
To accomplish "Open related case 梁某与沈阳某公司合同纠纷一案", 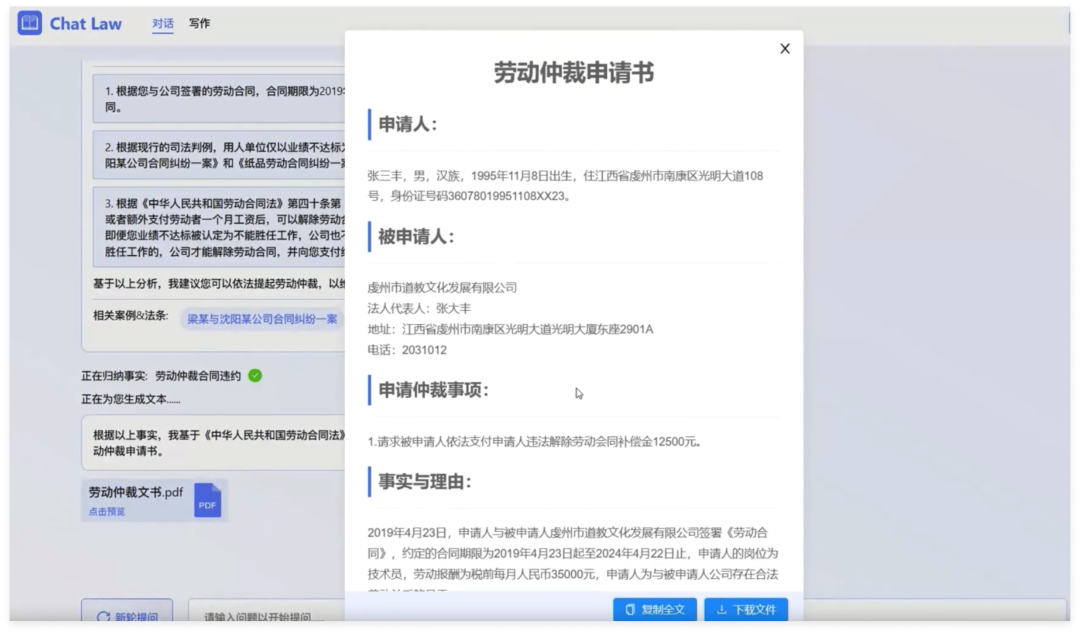I will click(x=262, y=319).
